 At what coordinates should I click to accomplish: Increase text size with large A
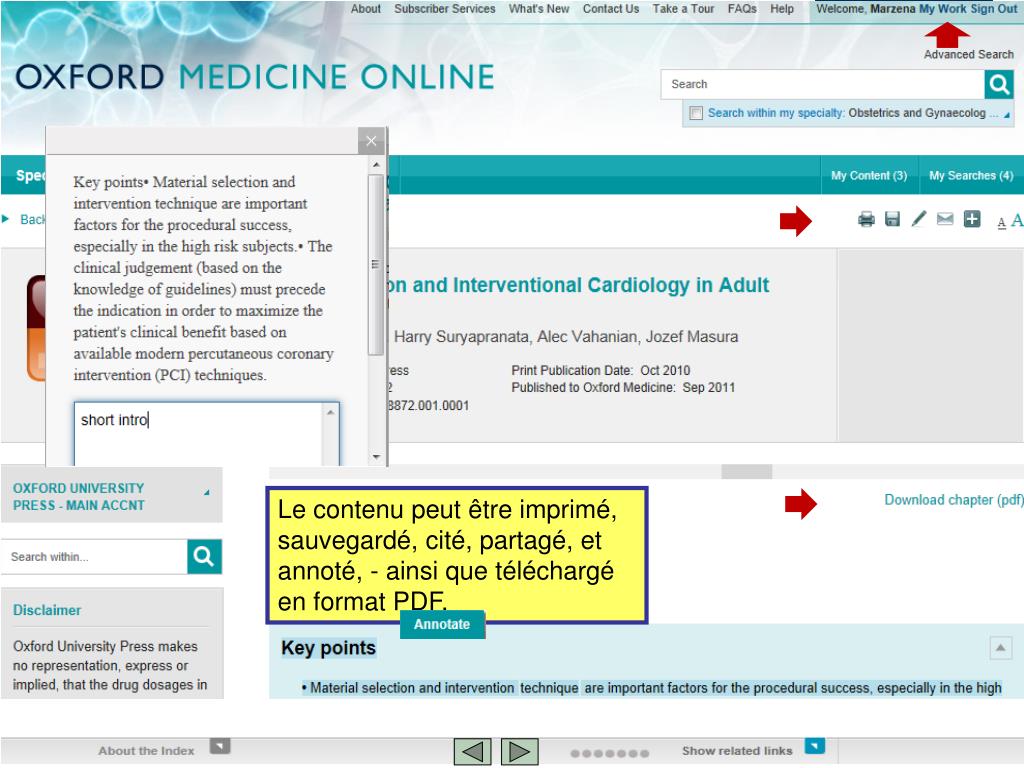1017,221
